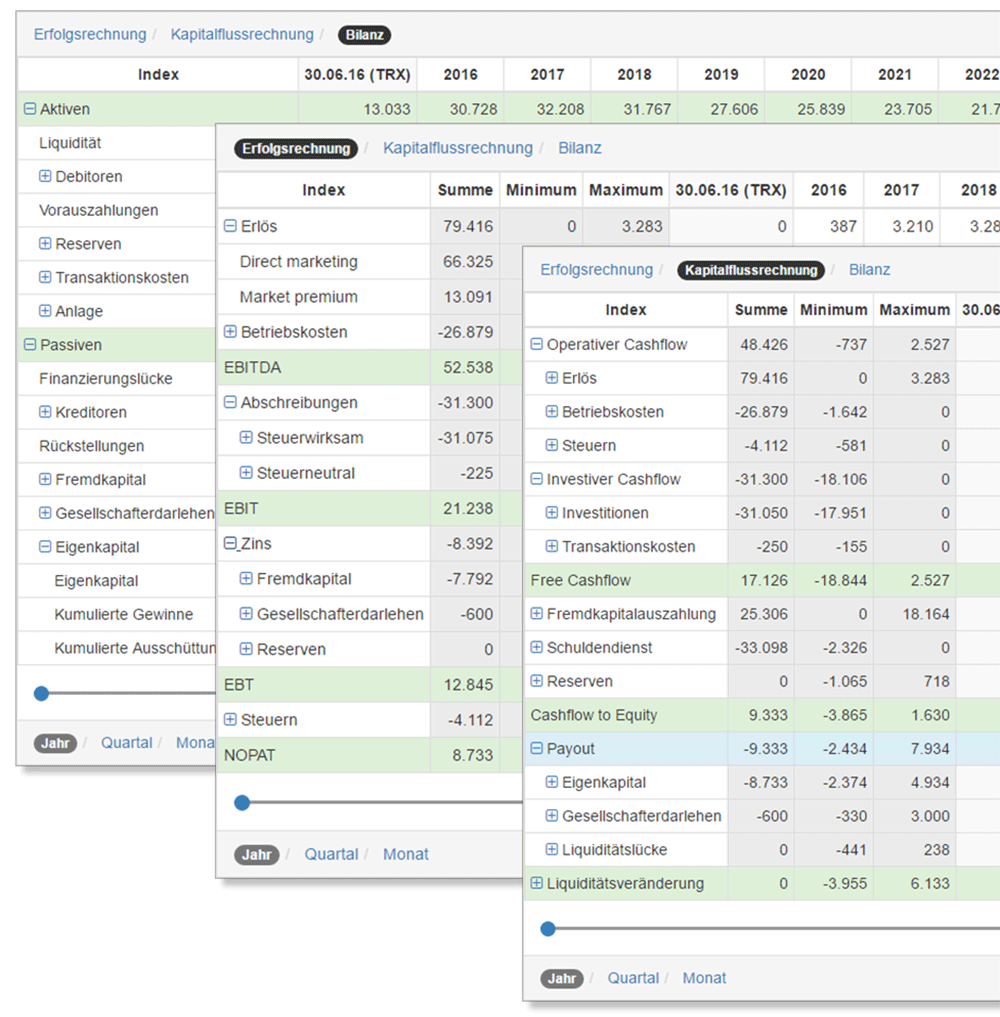Click the slider handle in the cashflow panel
This screenshot has width=1000, height=1017.
[x=548, y=929]
